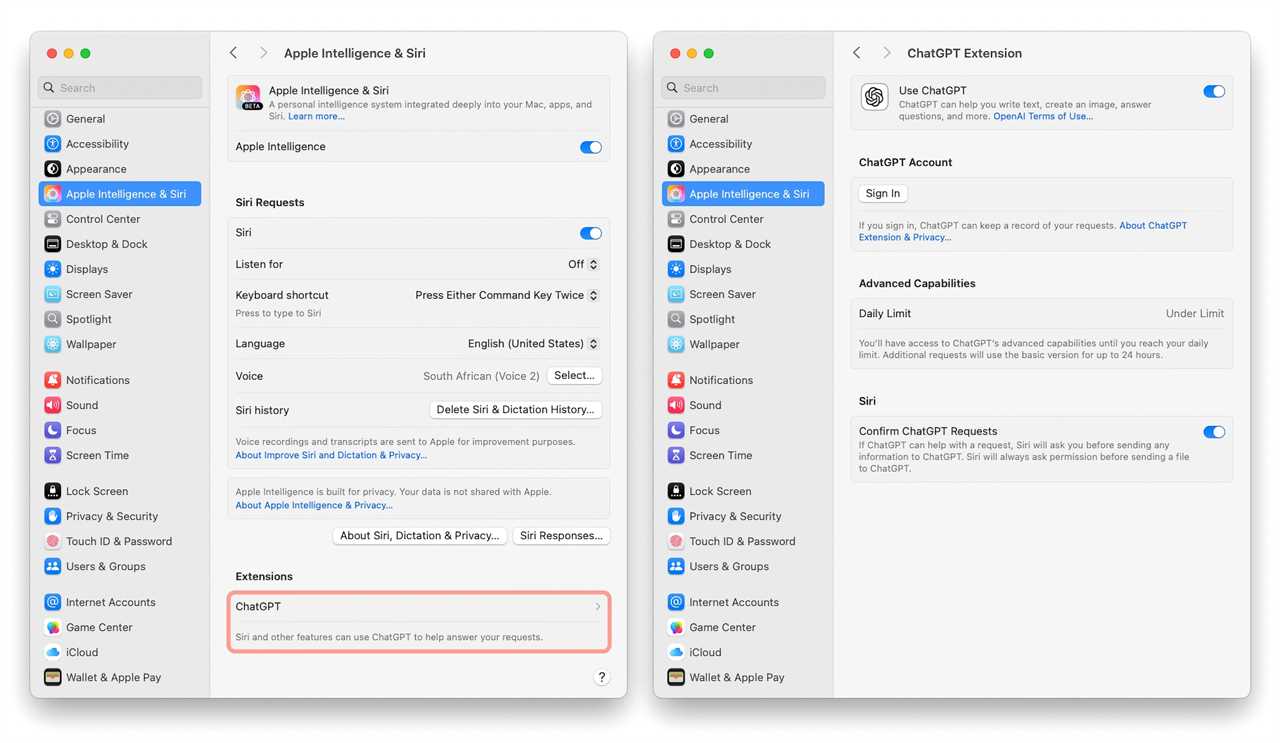Click Wallpaper icon in left window sidebar

click(x=53, y=344)
